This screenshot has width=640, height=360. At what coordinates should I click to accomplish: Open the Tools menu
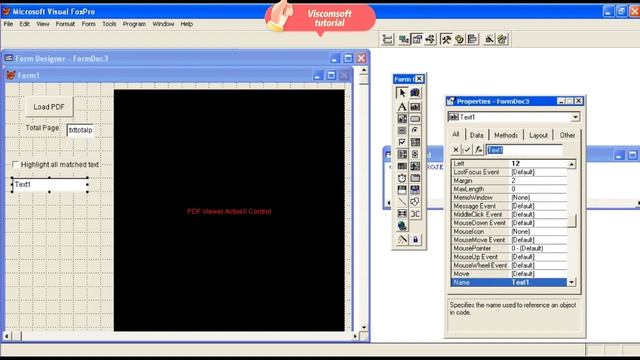pos(109,24)
